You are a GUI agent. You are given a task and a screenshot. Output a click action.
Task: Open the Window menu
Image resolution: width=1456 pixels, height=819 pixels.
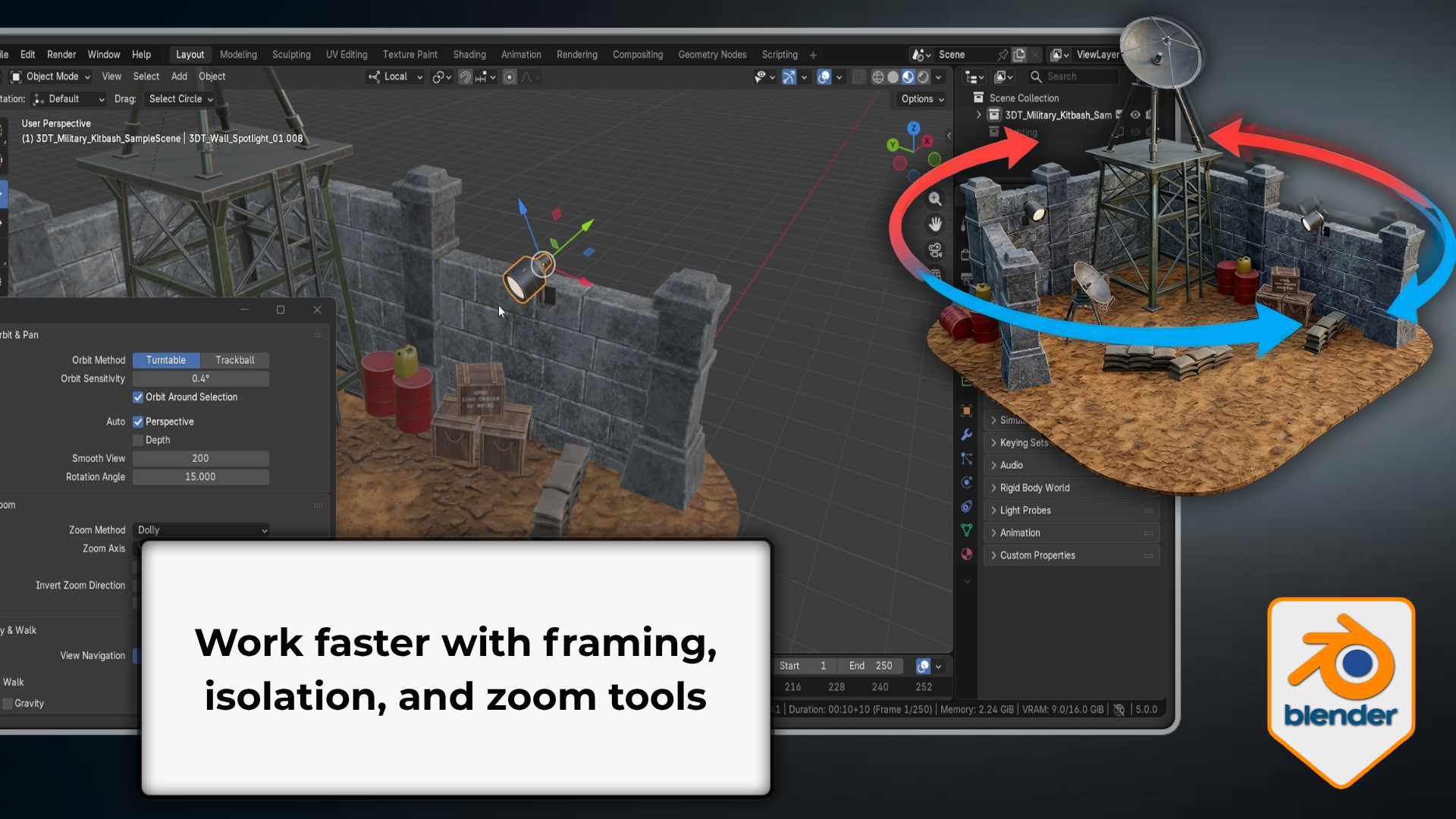coord(104,55)
